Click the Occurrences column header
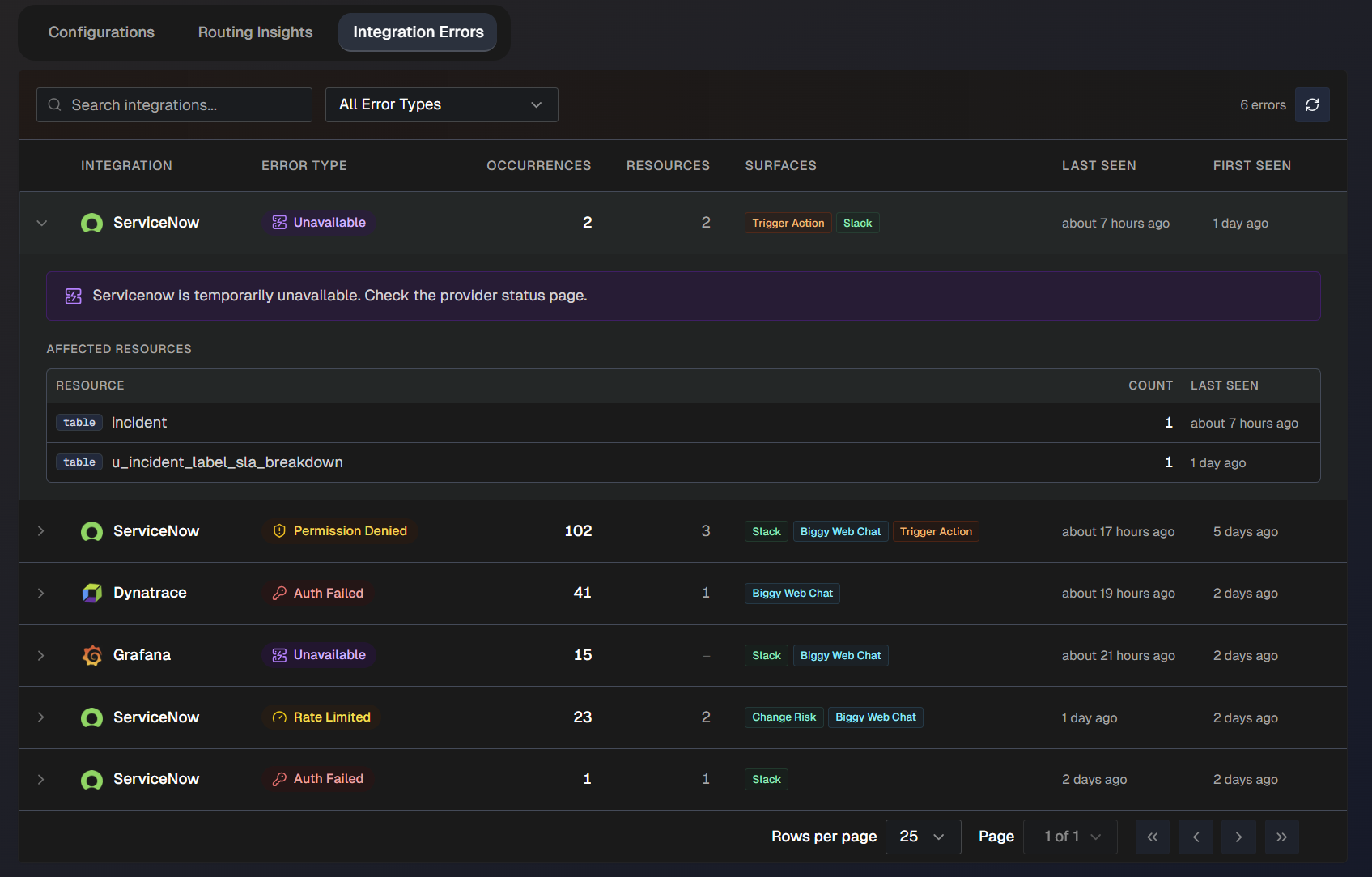Screen dimensions: 1372x877 click(538, 166)
